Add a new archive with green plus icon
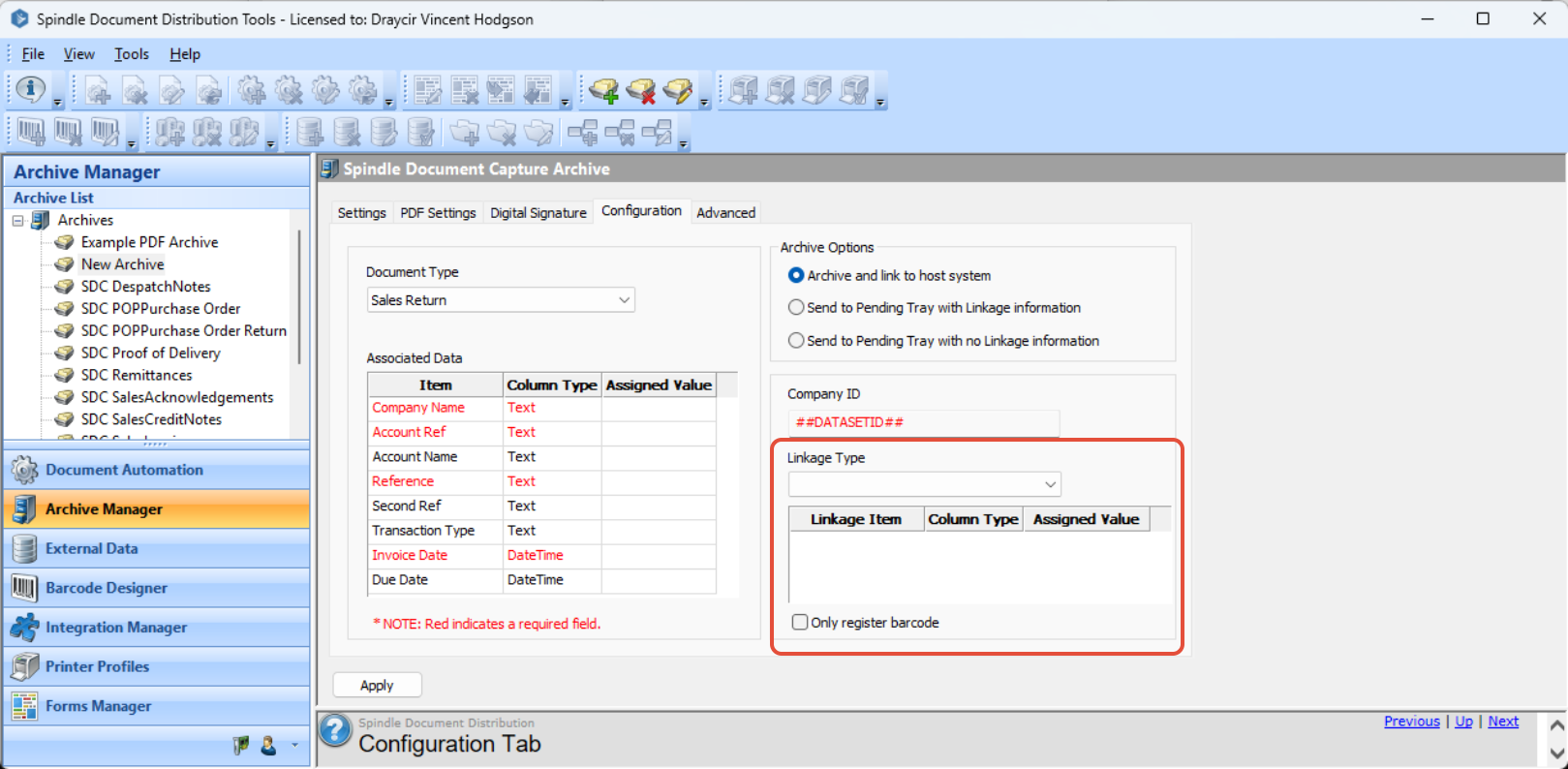Image resolution: width=1568 pixels, height=769 pixels. [x=604, y=91]
